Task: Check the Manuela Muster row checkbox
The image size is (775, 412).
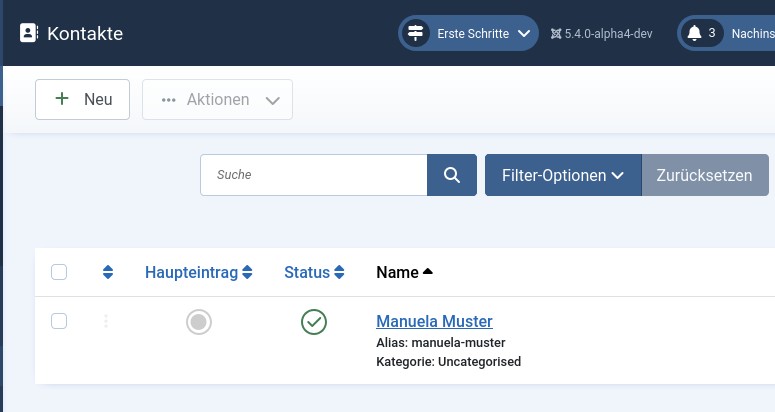Action: [x=59, y=321]
